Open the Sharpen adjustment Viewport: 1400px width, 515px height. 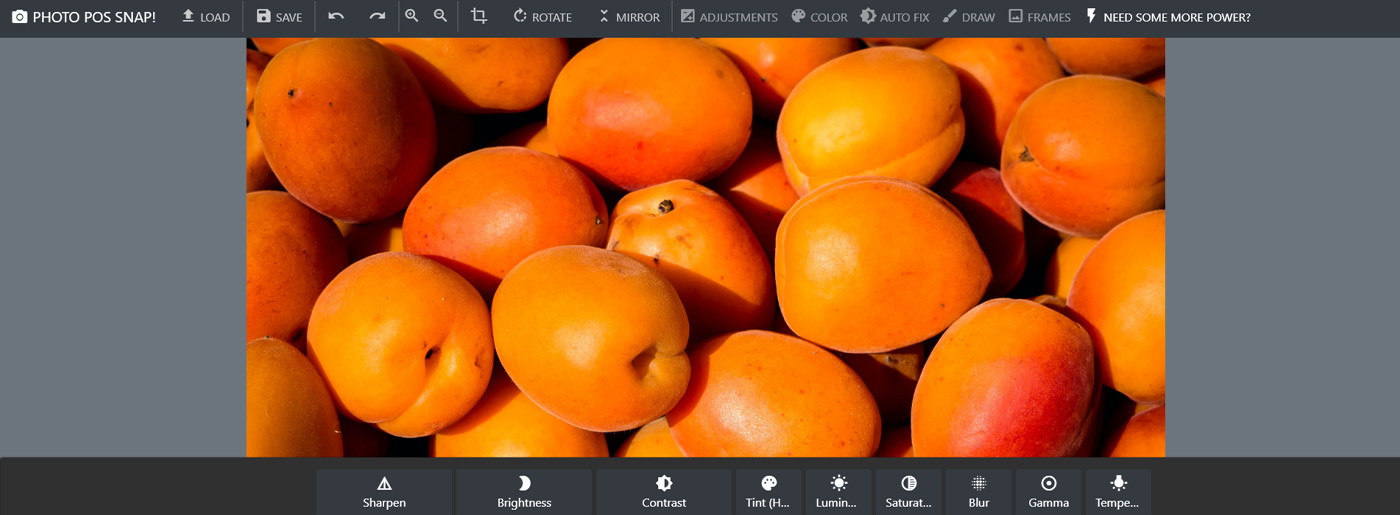click(384, 492)
